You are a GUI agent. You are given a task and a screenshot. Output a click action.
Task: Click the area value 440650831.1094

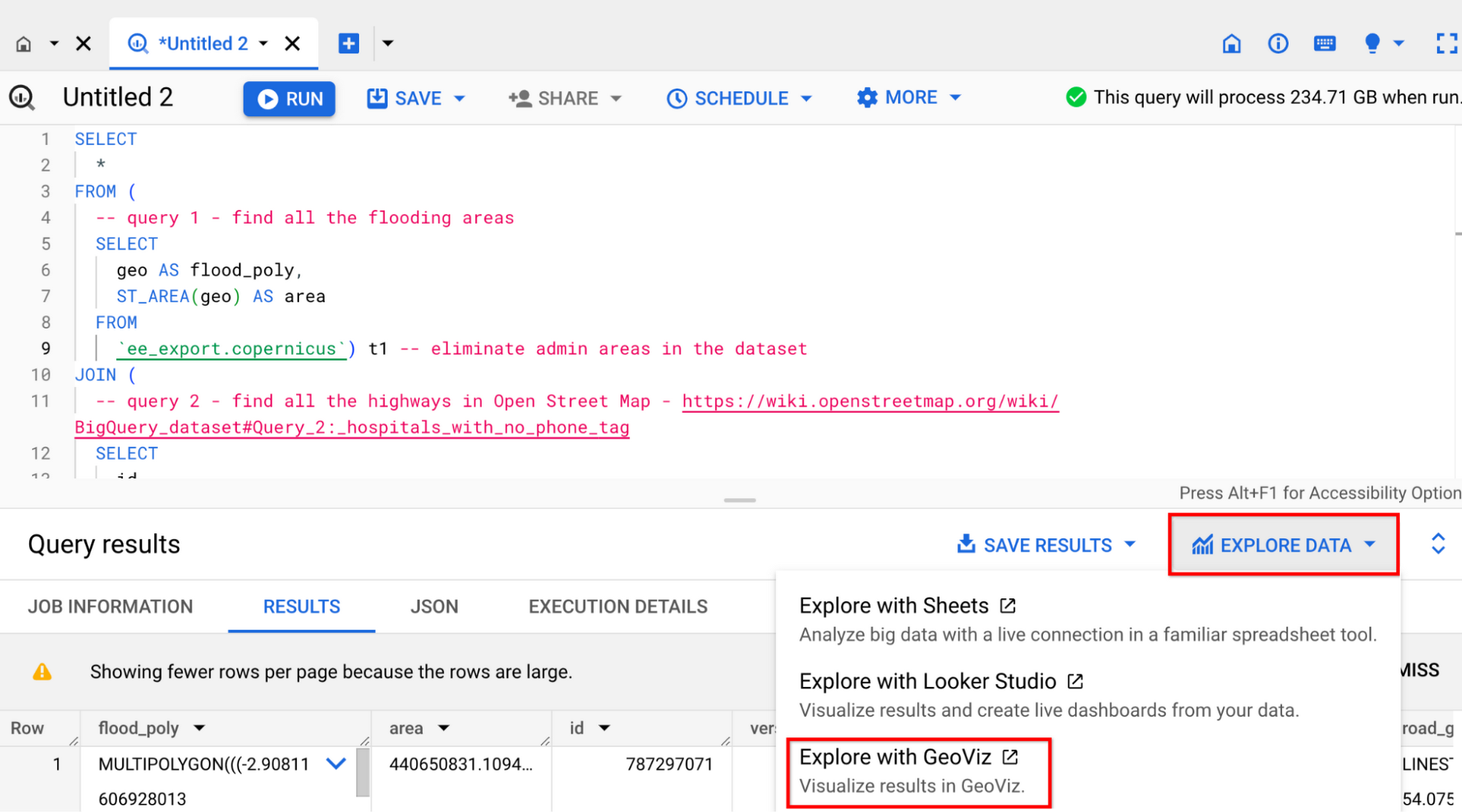[461, 764]
